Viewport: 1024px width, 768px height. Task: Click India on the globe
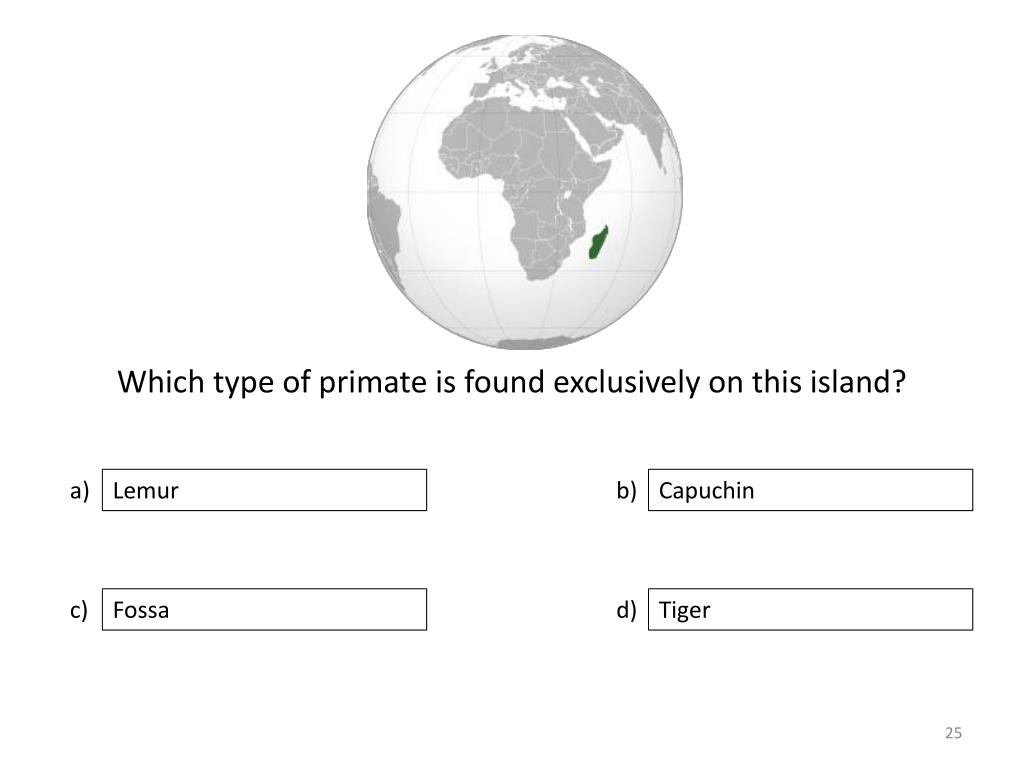(669, 145)
